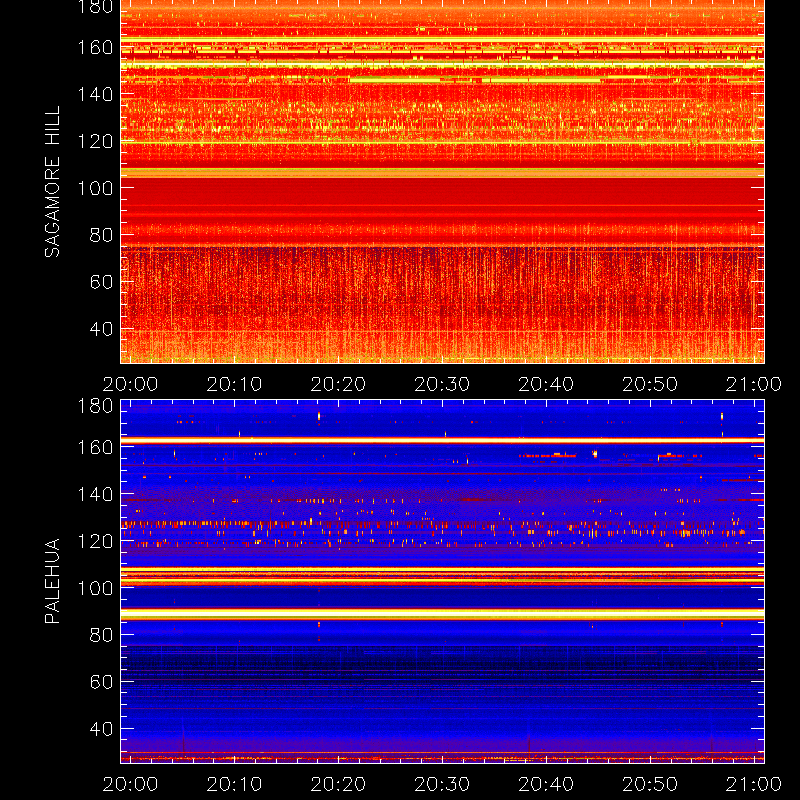Screen dimensions: 800x800
Task: Click inside the Sagamore Hill red spectrogram
Action: [442, 182]
